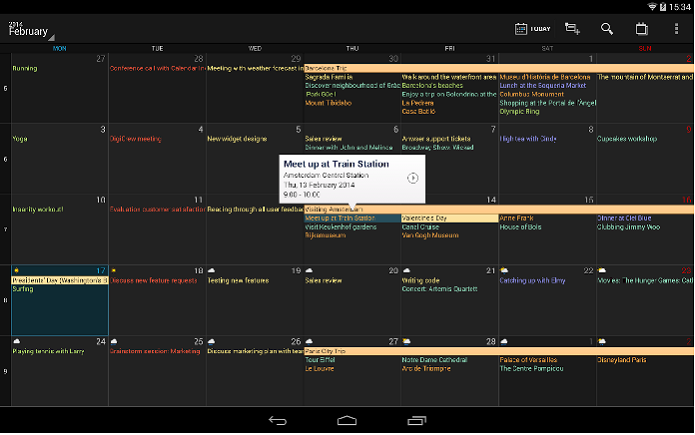Open Presidents' Day event on 17
The image size is (695, 435).
click(x=60, y=280)
